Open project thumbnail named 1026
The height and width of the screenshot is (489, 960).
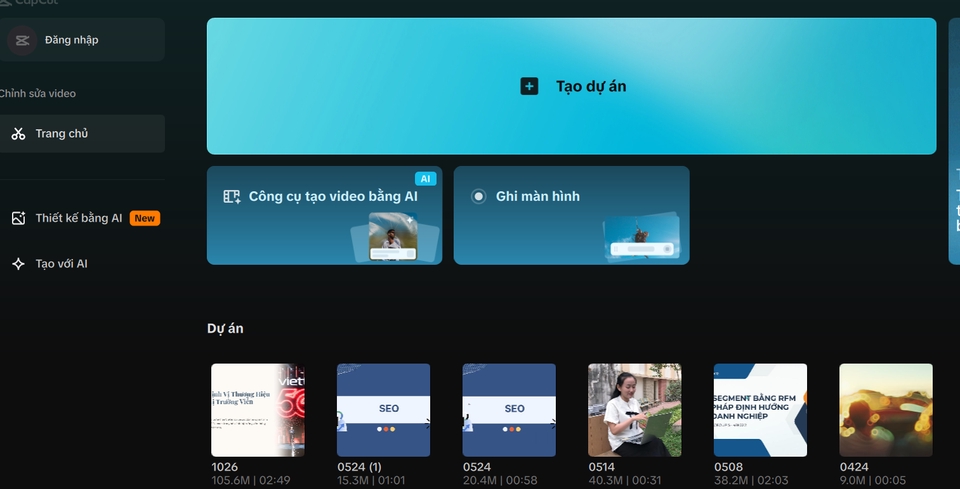[x=258, y=410]
